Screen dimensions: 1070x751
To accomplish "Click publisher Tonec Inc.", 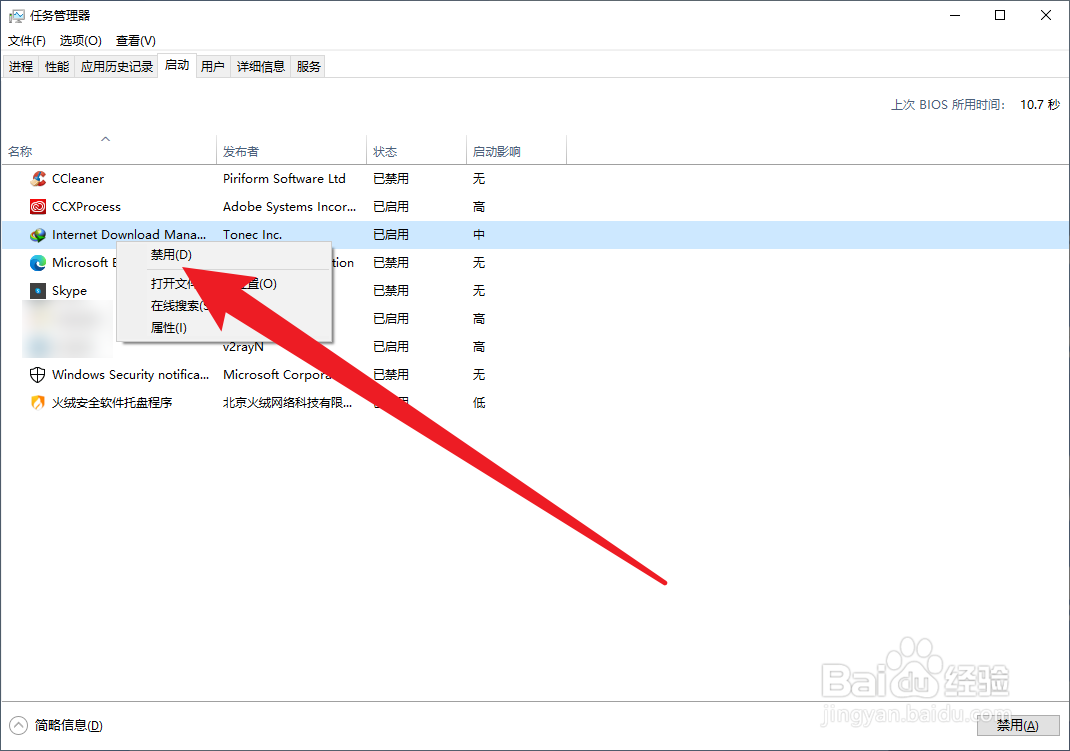I will click(252, 235).
